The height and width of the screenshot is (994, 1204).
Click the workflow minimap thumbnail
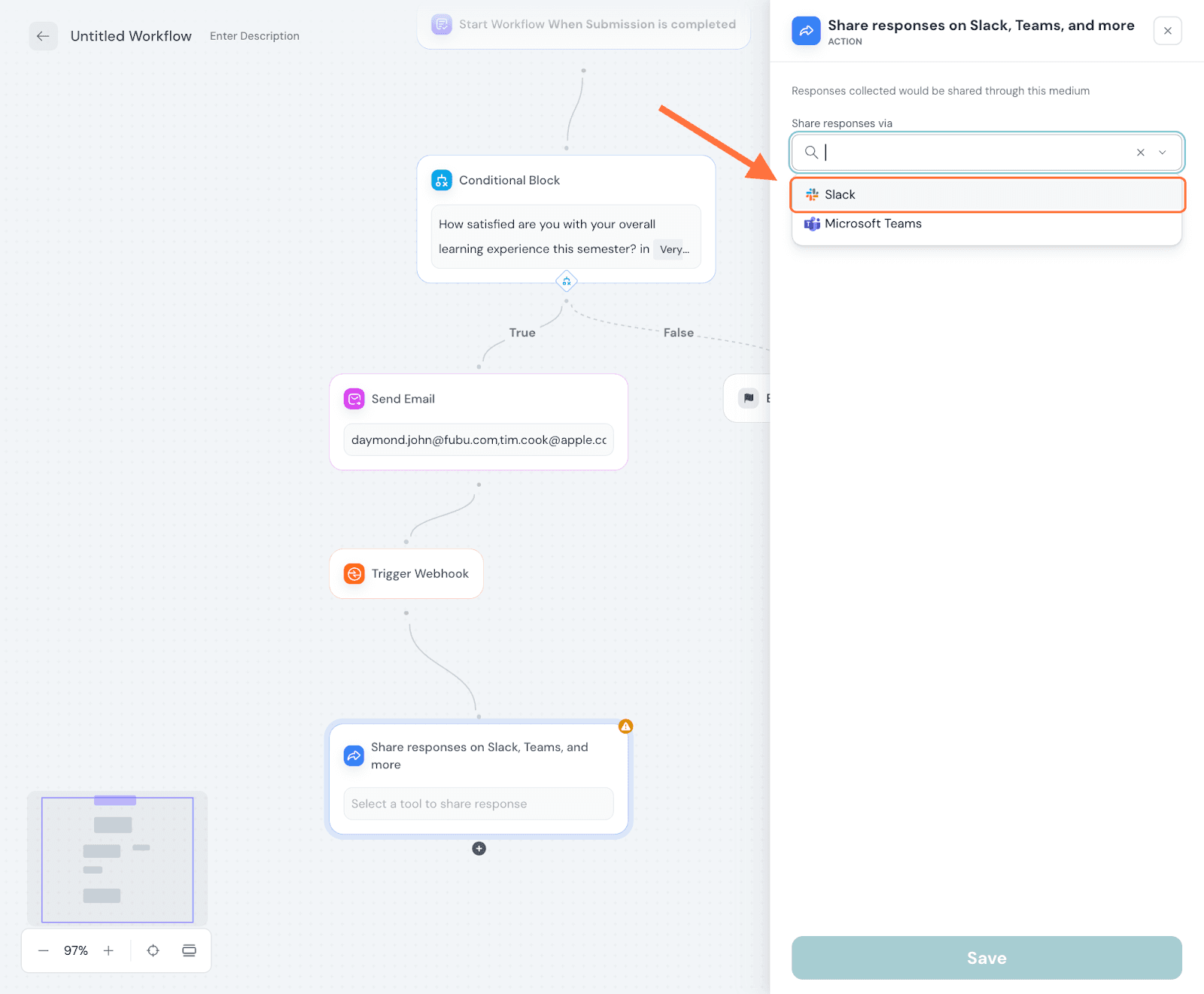[x=117, y=859]
